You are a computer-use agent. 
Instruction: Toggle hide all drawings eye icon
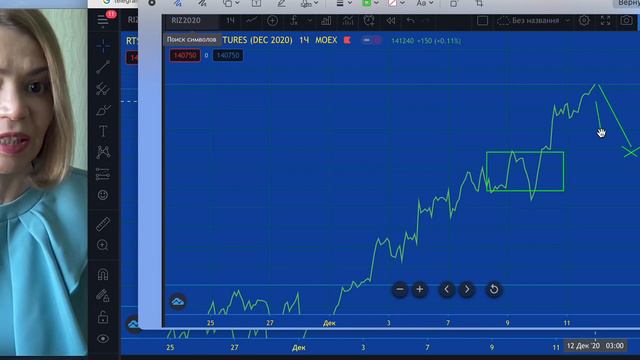pyautogui.click(x=103, y=338)
